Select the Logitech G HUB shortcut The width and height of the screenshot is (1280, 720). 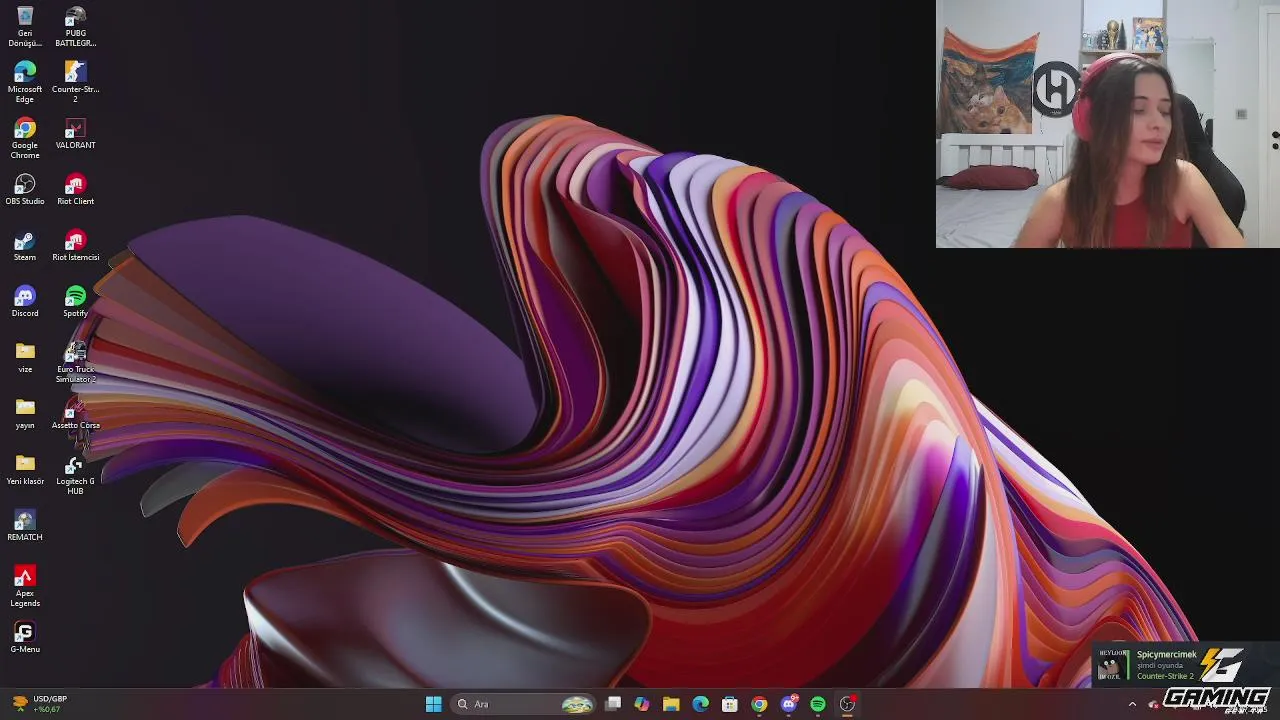[75, 475]
